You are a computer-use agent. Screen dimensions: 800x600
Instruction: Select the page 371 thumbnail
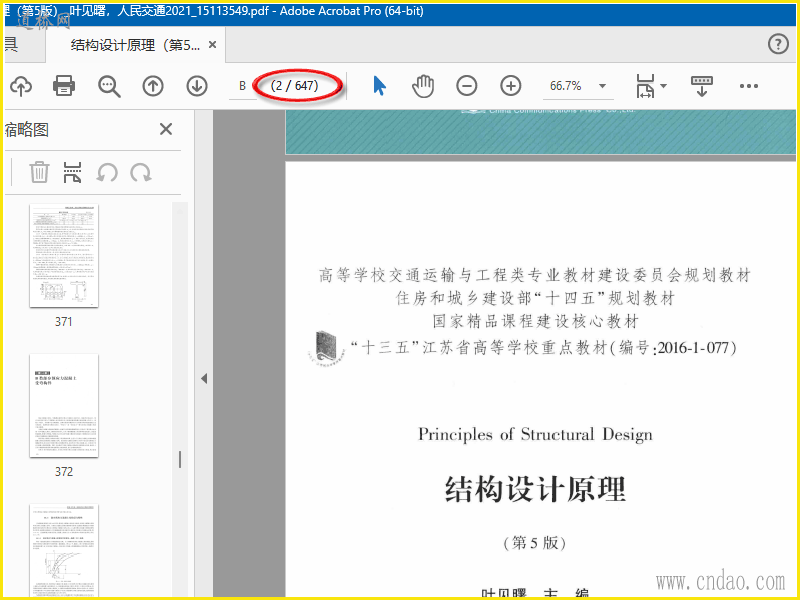click(x=64, y=256)
